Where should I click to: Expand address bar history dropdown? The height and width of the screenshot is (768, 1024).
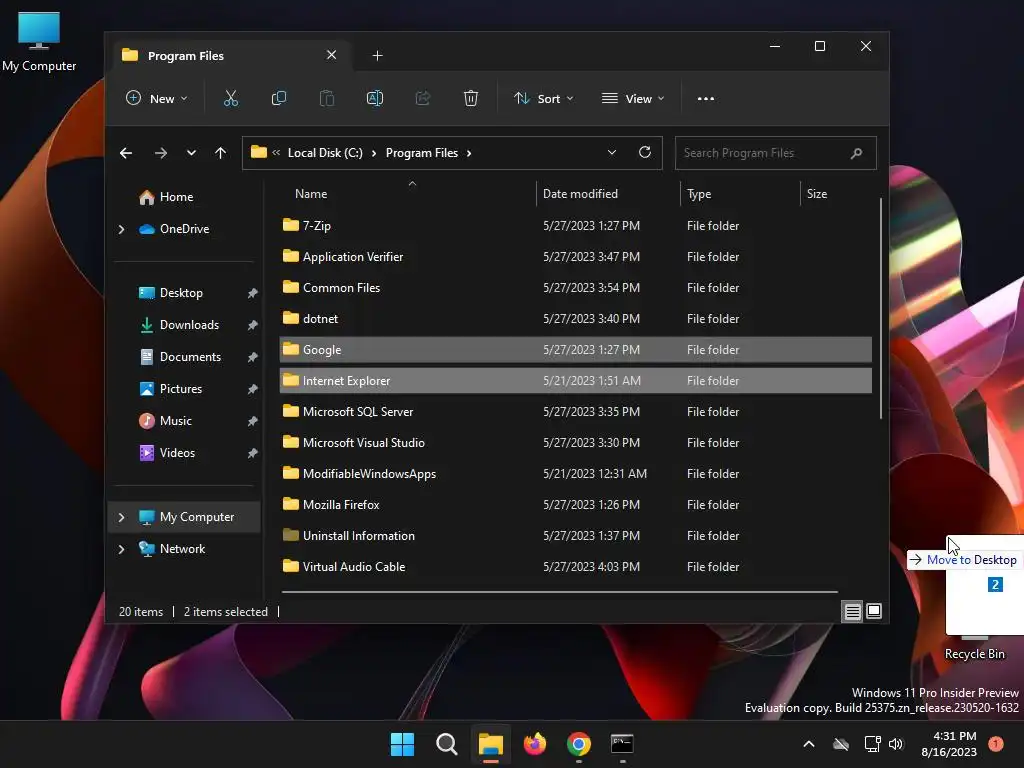click(612, 152)
